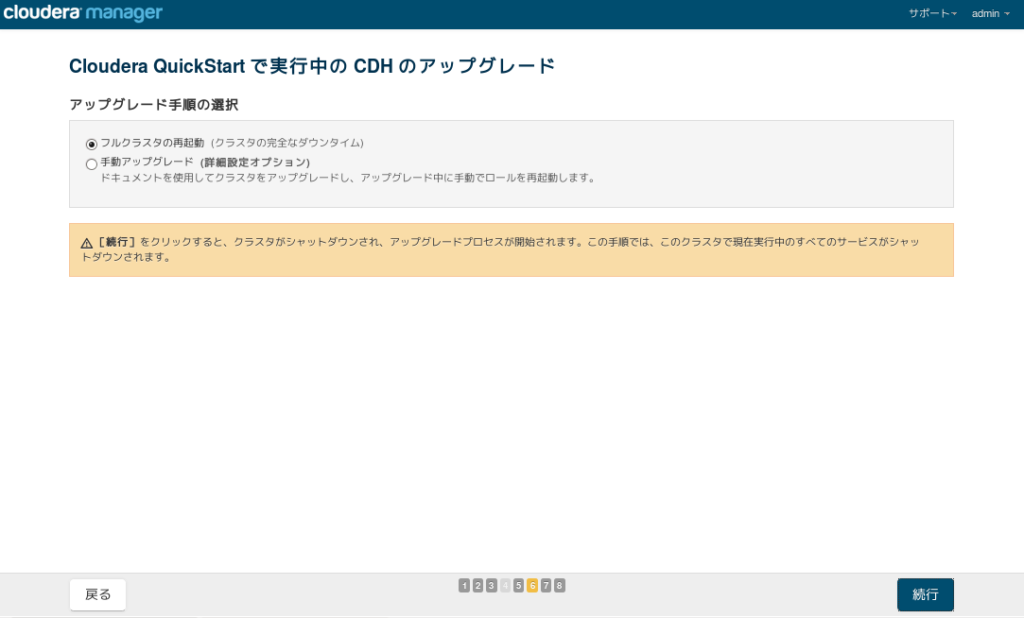Image resolution: width=1024 pixels, height=618 pixels.
Task: Go to wizard step 2
Action: coord(478,585)
